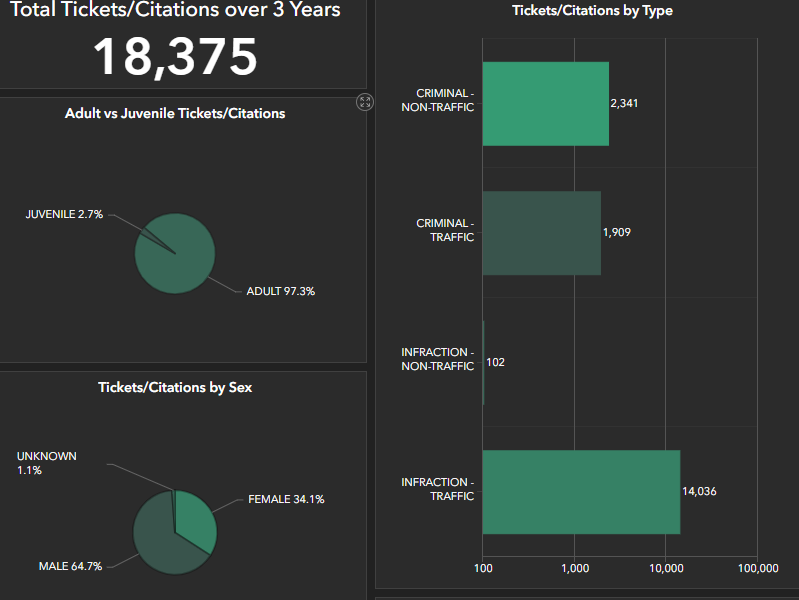Click the 'UNKNOWN 1.1%' label

[47, 463]
